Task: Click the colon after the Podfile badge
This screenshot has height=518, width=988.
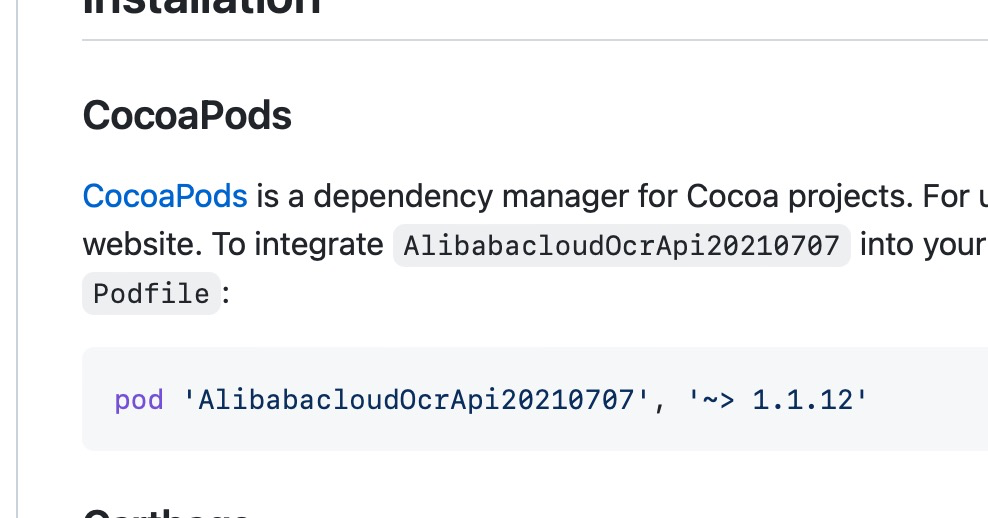Action: pyautogui.click(x=226, y=294)
